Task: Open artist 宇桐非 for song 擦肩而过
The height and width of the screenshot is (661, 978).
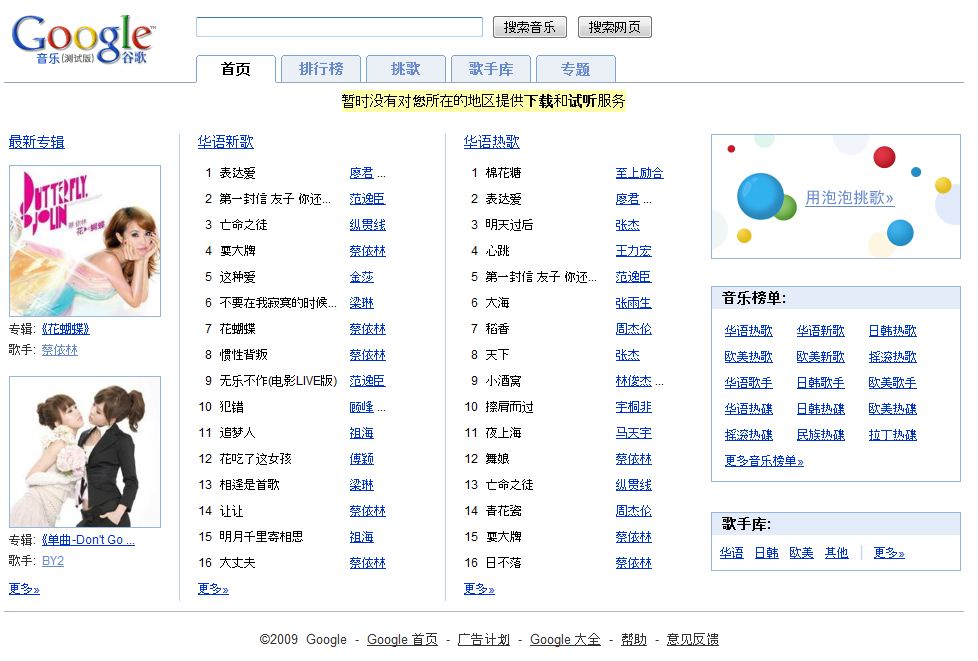Action: 634,407
